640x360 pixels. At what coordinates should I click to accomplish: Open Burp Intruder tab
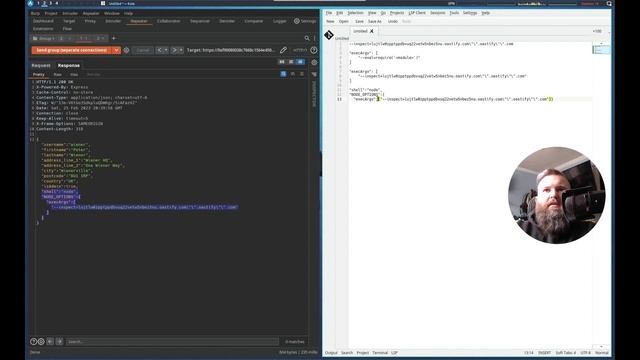tap(113, 21)
